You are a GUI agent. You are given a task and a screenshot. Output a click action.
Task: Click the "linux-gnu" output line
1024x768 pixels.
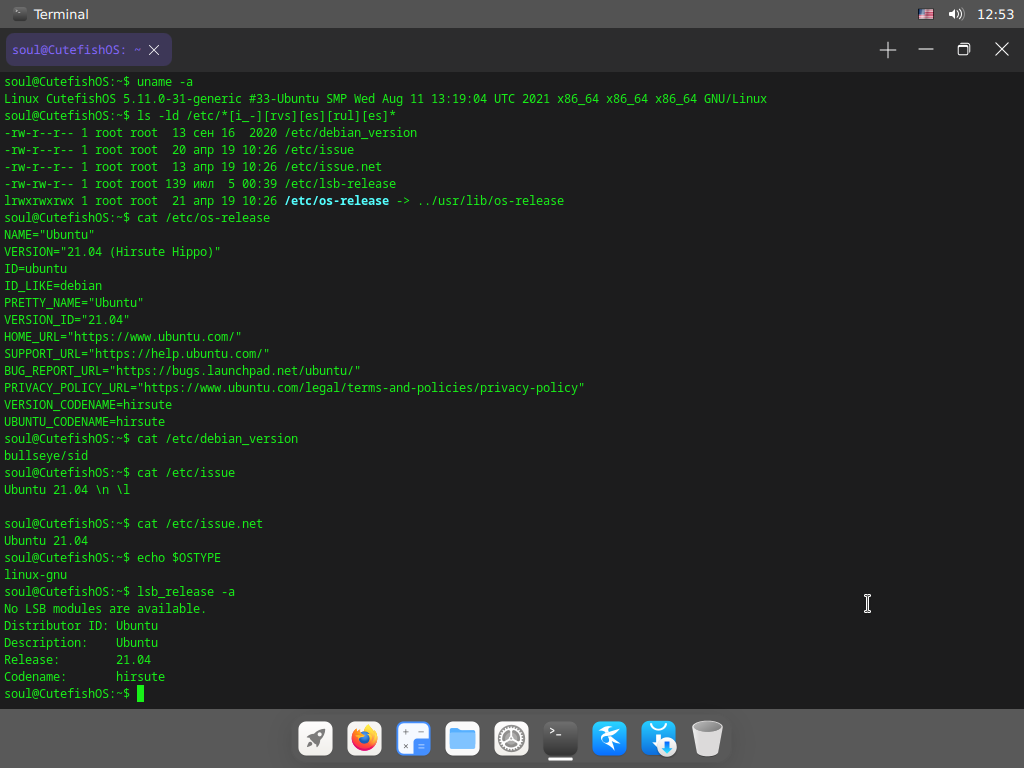(x=35, y=574)
